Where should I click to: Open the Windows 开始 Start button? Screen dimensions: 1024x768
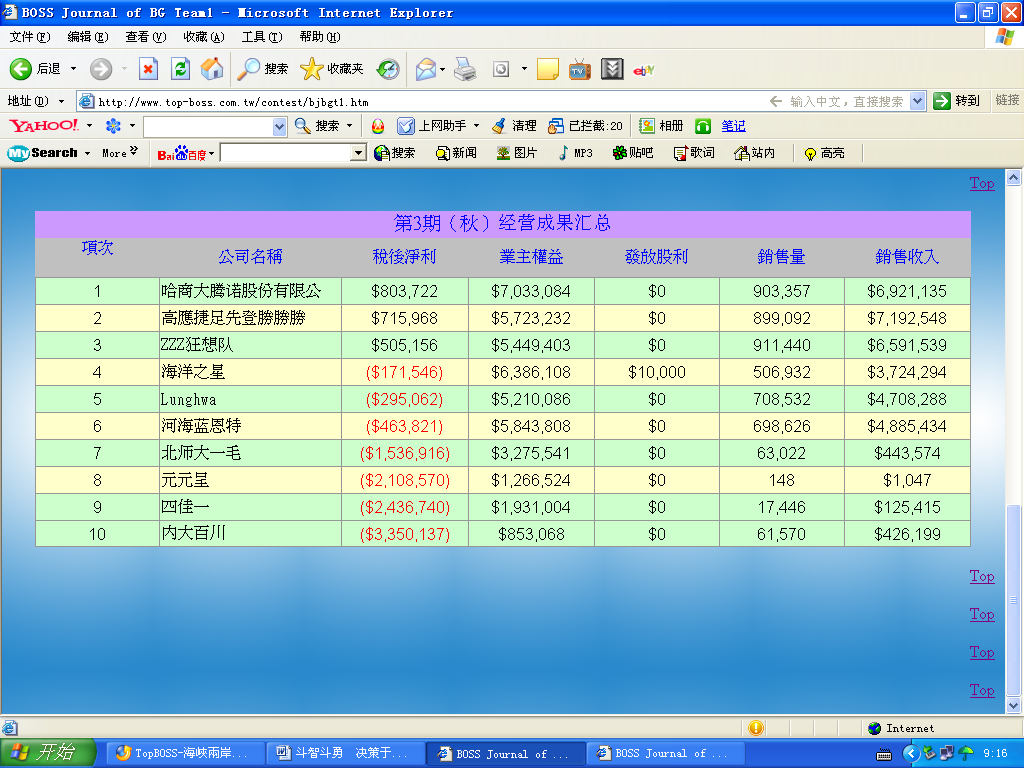click(48, 753)
